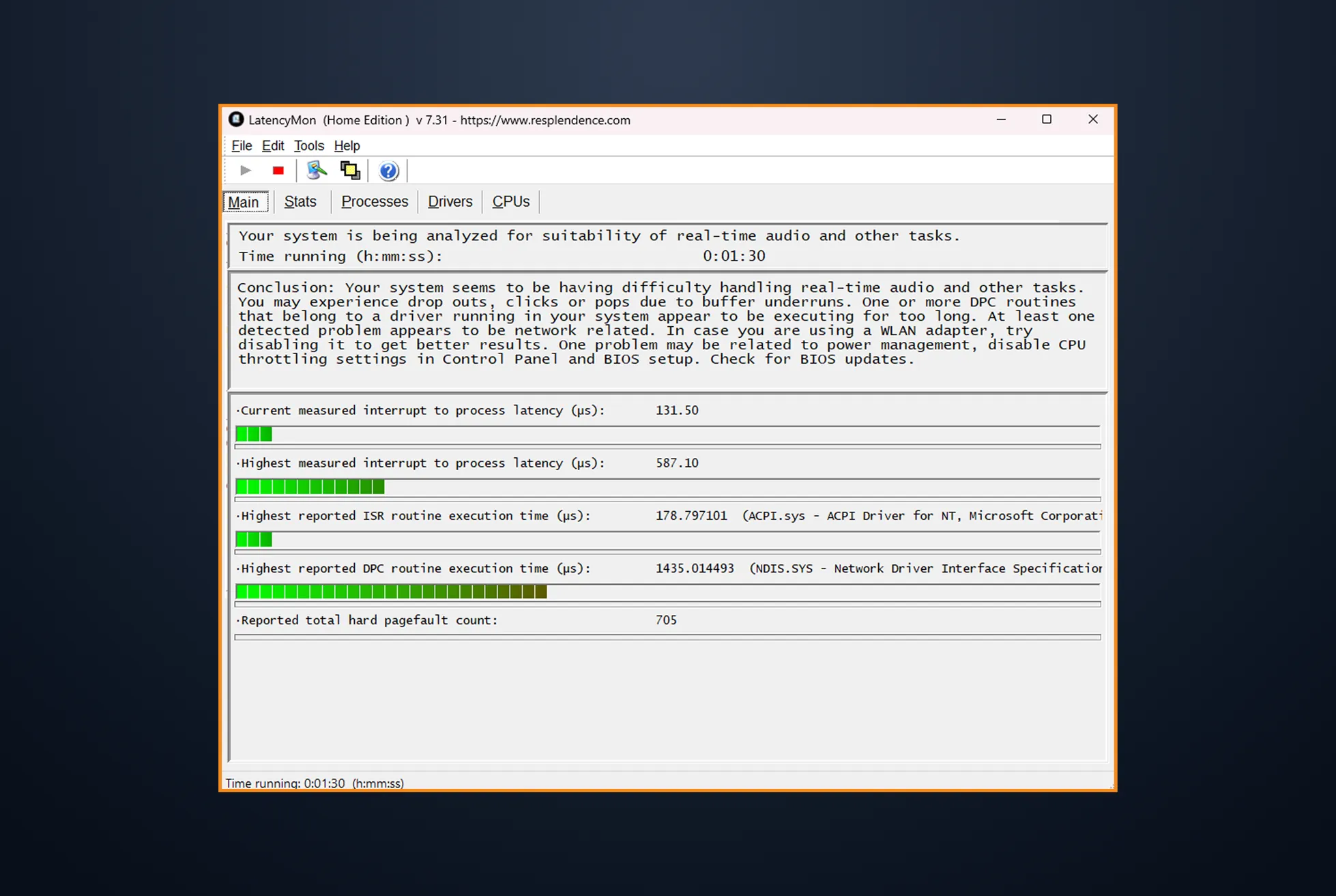Open the Tools menu

(x=309, y=145)
